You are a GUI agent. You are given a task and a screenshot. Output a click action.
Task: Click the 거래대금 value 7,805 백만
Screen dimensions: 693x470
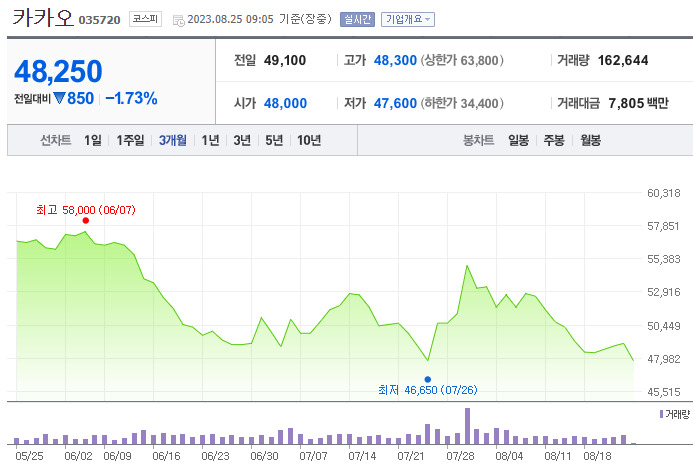638,103
